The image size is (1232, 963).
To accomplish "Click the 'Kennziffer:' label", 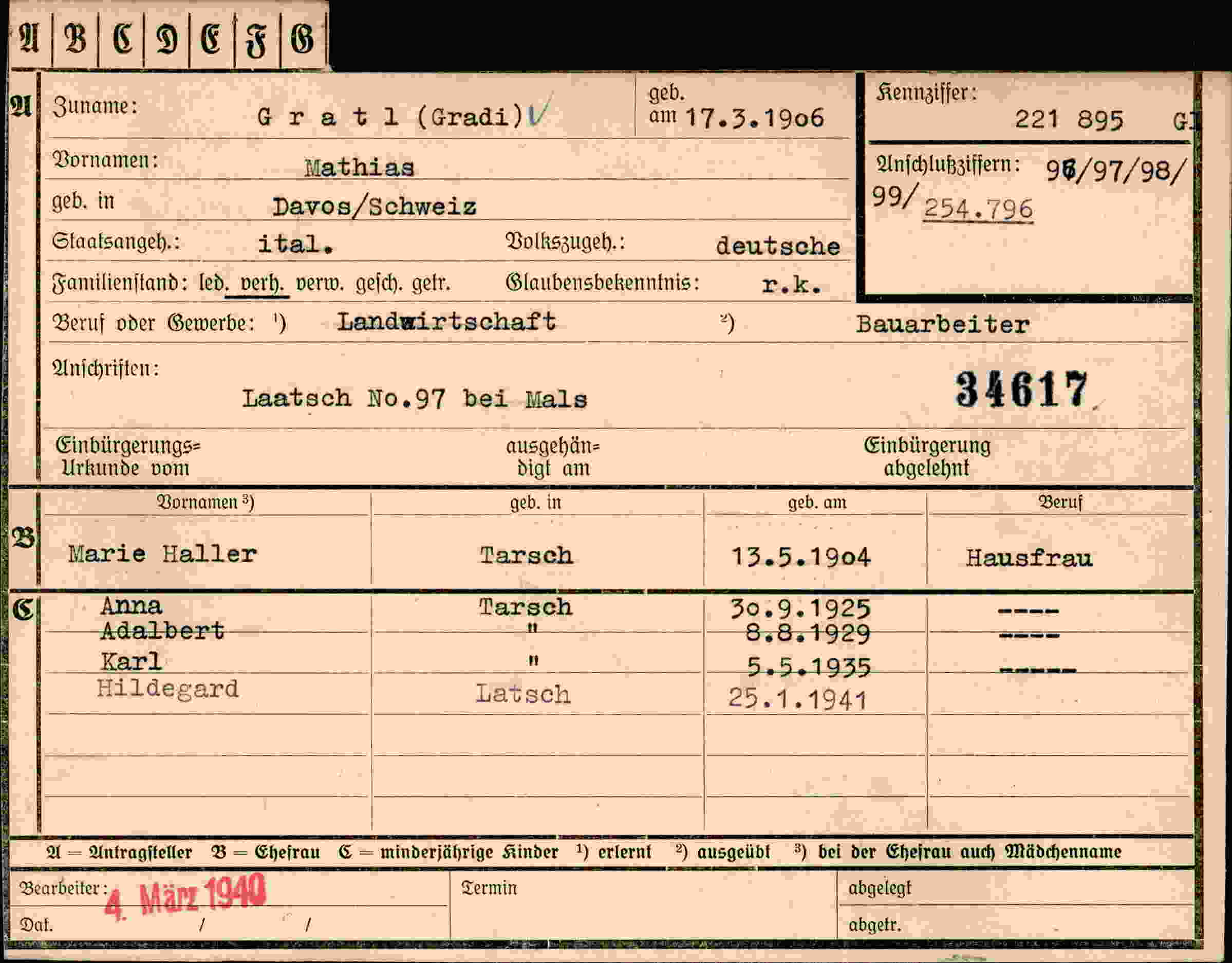I will point(926,92).
